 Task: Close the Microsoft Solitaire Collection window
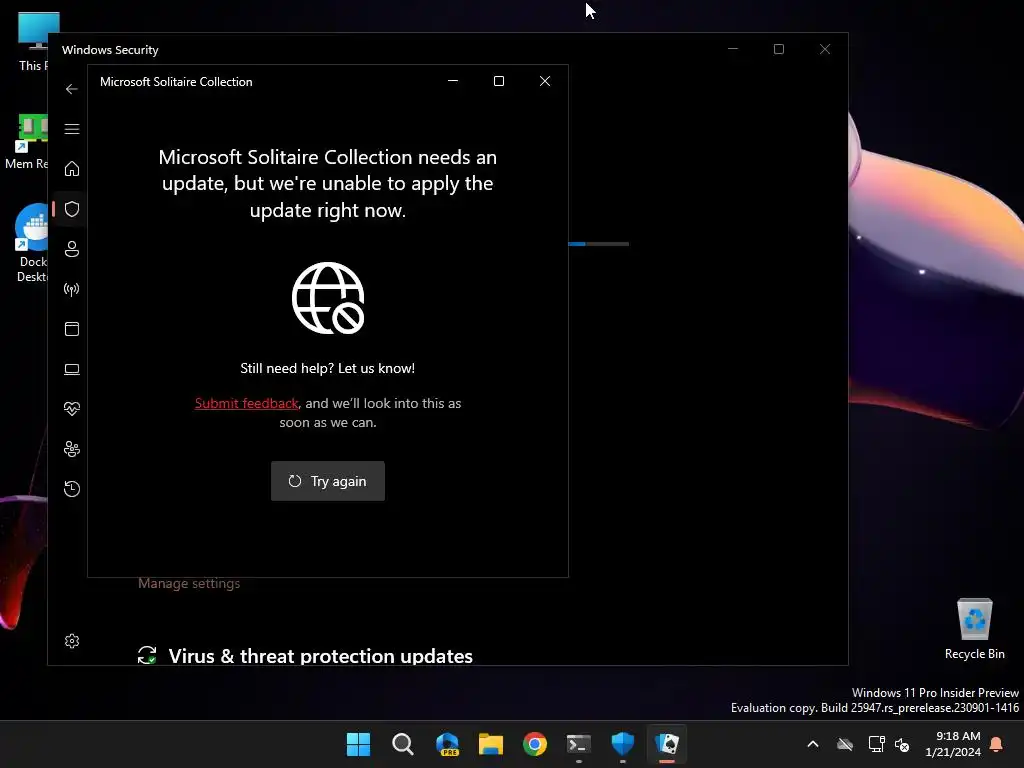[x=545, y=81]
